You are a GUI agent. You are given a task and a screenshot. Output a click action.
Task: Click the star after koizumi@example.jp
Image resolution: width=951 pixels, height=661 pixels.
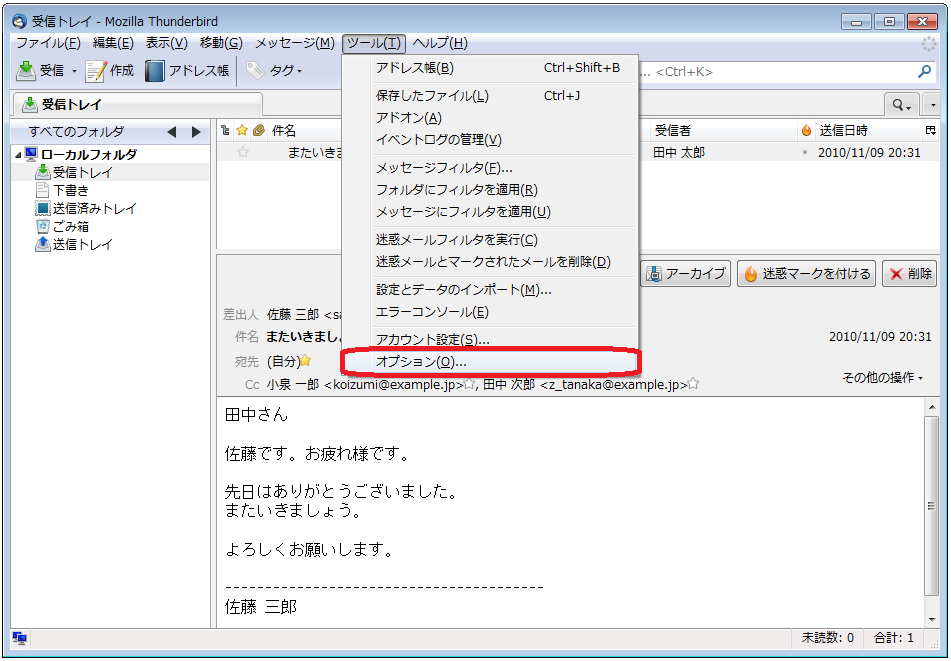point(469,384)
